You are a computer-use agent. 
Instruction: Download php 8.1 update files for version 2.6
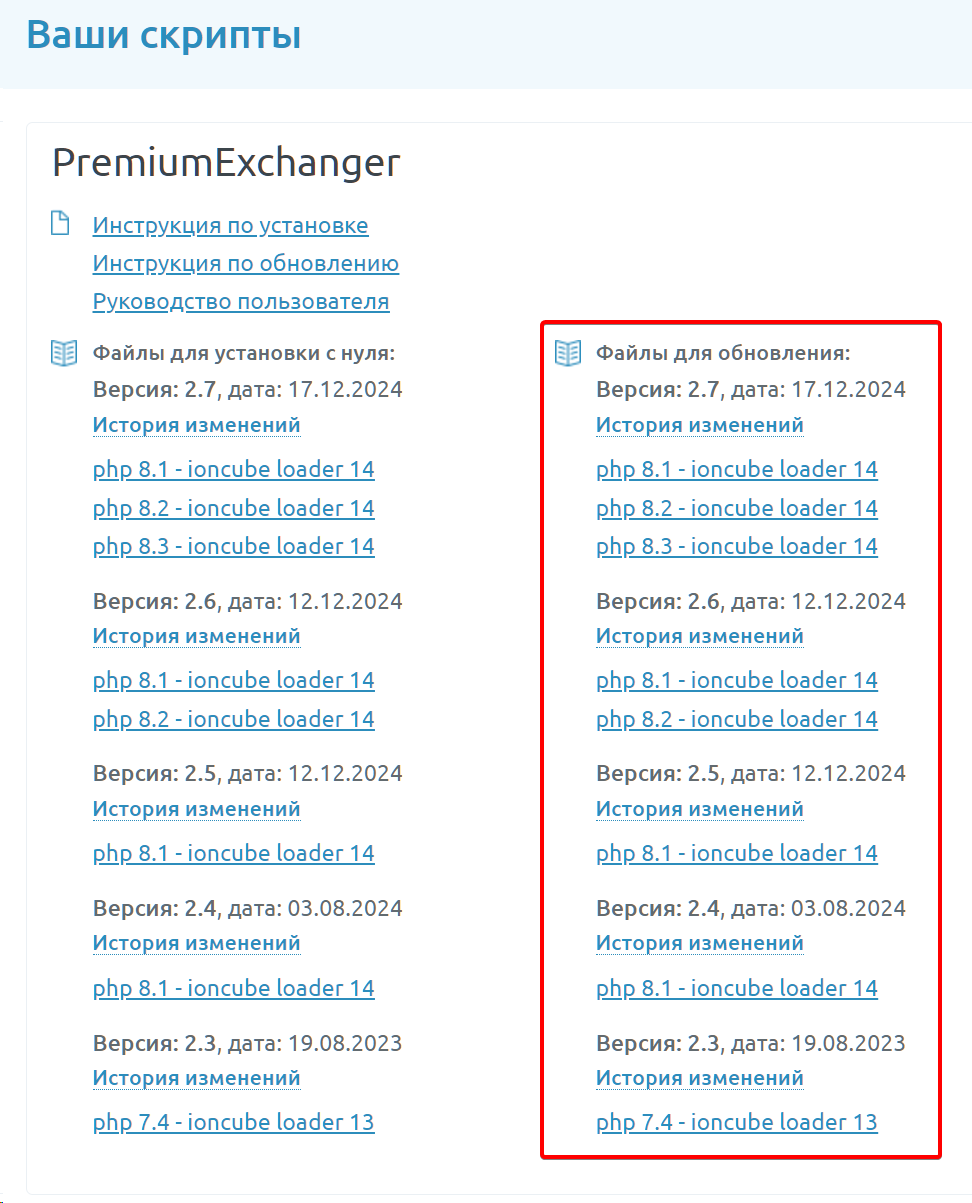click(736, 681)
